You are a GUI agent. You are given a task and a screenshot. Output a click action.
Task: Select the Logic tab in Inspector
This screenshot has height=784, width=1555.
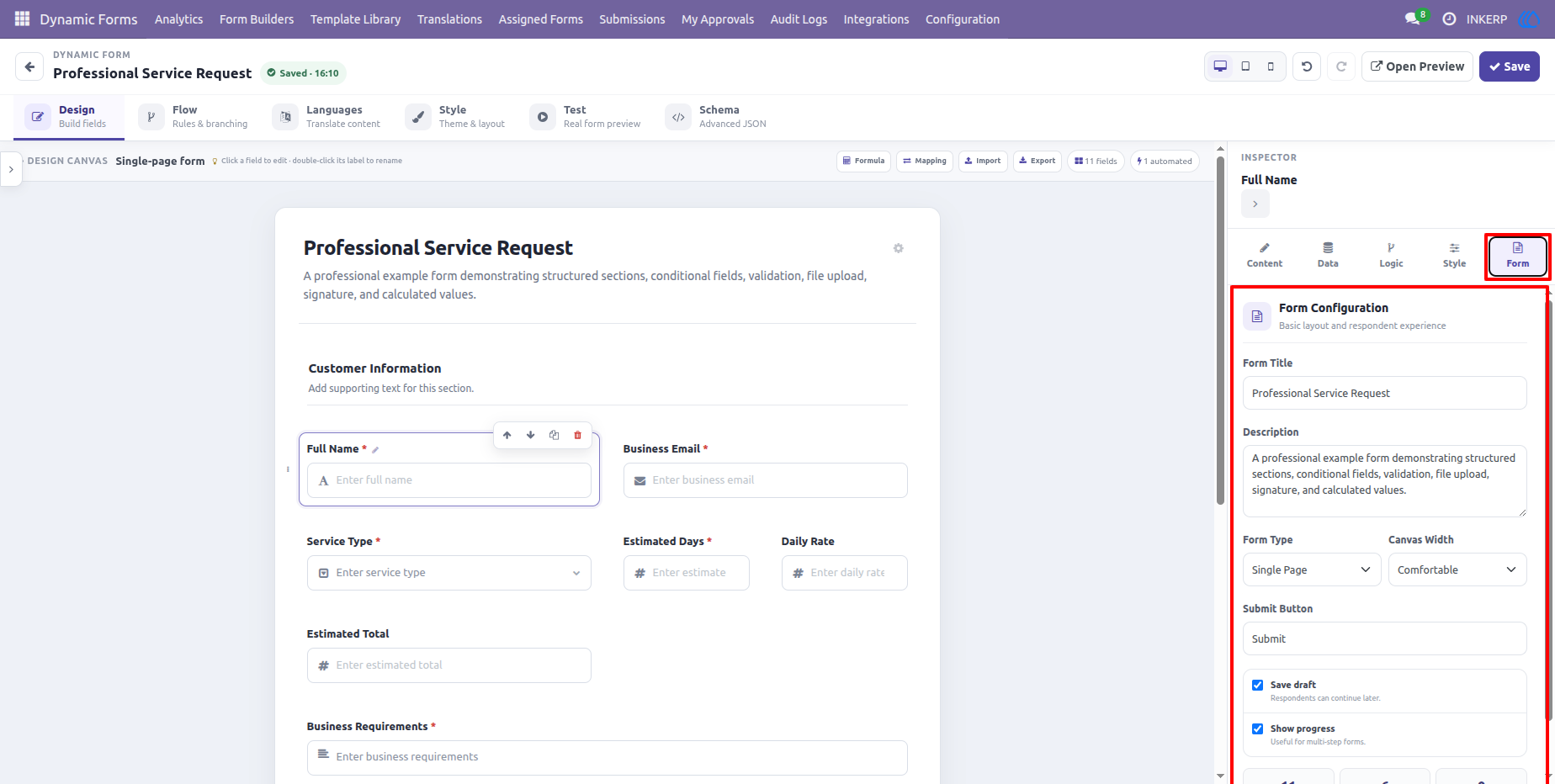tap(1391, 255)
